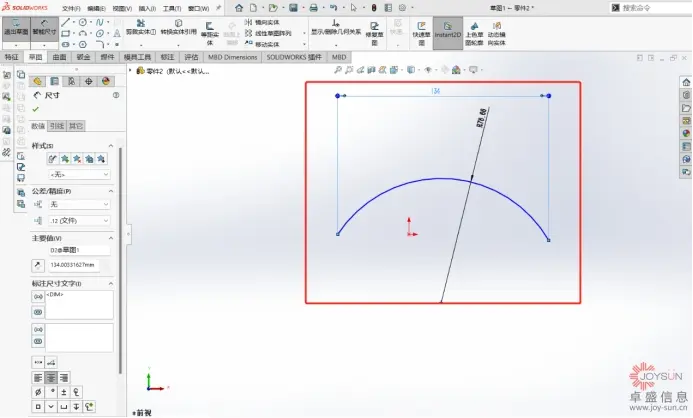Select the Arc sketch tool
Screen dimensions: 693x418
[x=83, y=34]
